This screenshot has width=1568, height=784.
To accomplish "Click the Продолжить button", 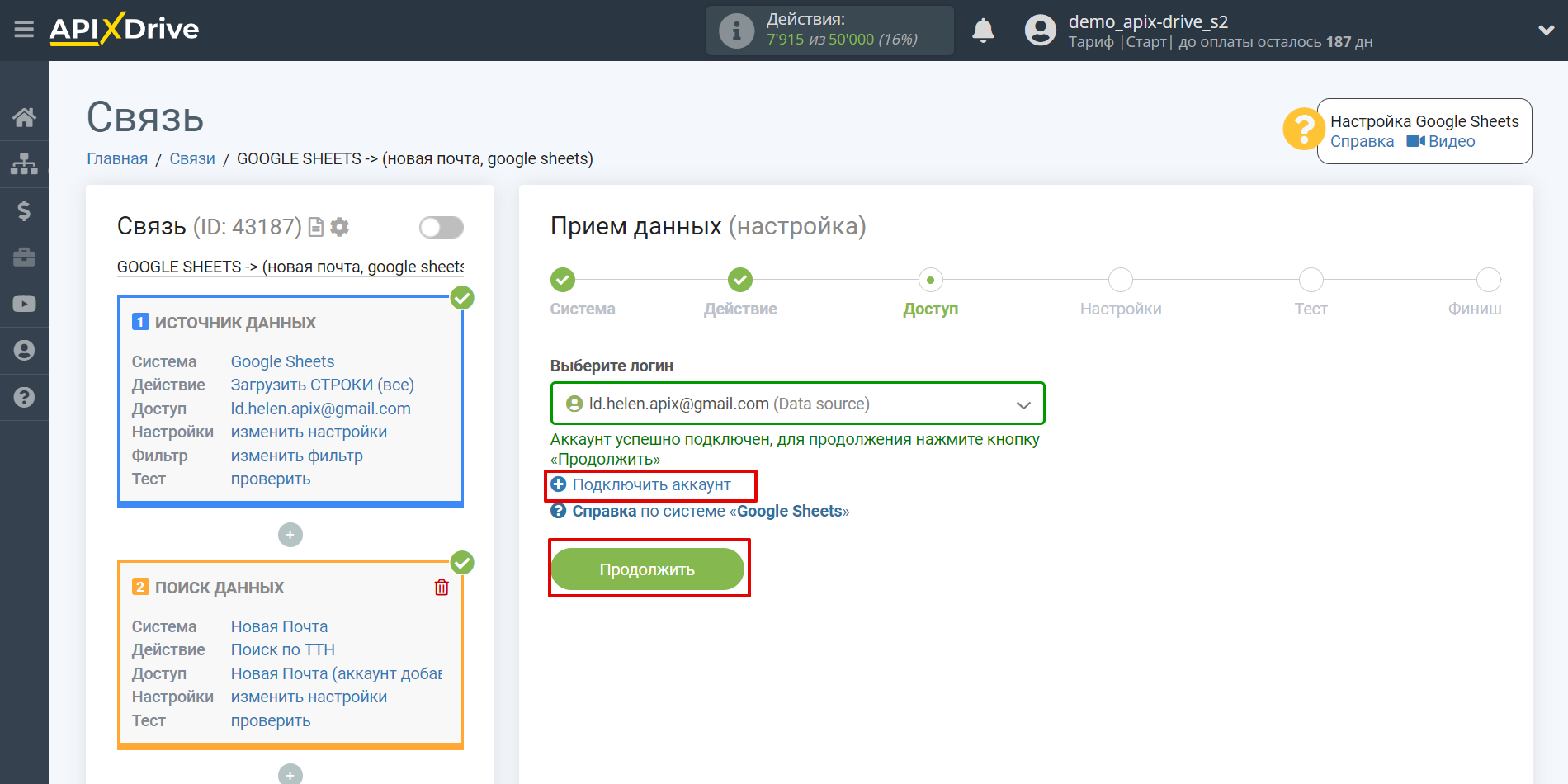I will [647, 569].
